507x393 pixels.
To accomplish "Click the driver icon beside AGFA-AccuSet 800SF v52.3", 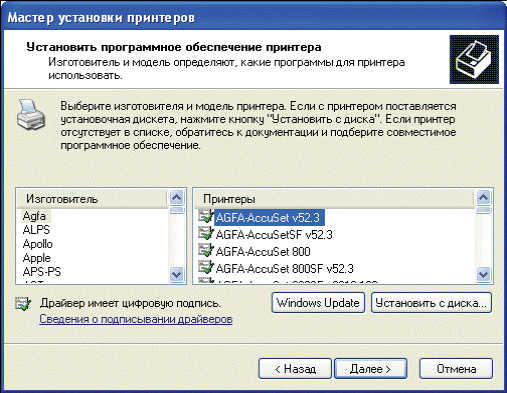I will click(x=205, y=268).
